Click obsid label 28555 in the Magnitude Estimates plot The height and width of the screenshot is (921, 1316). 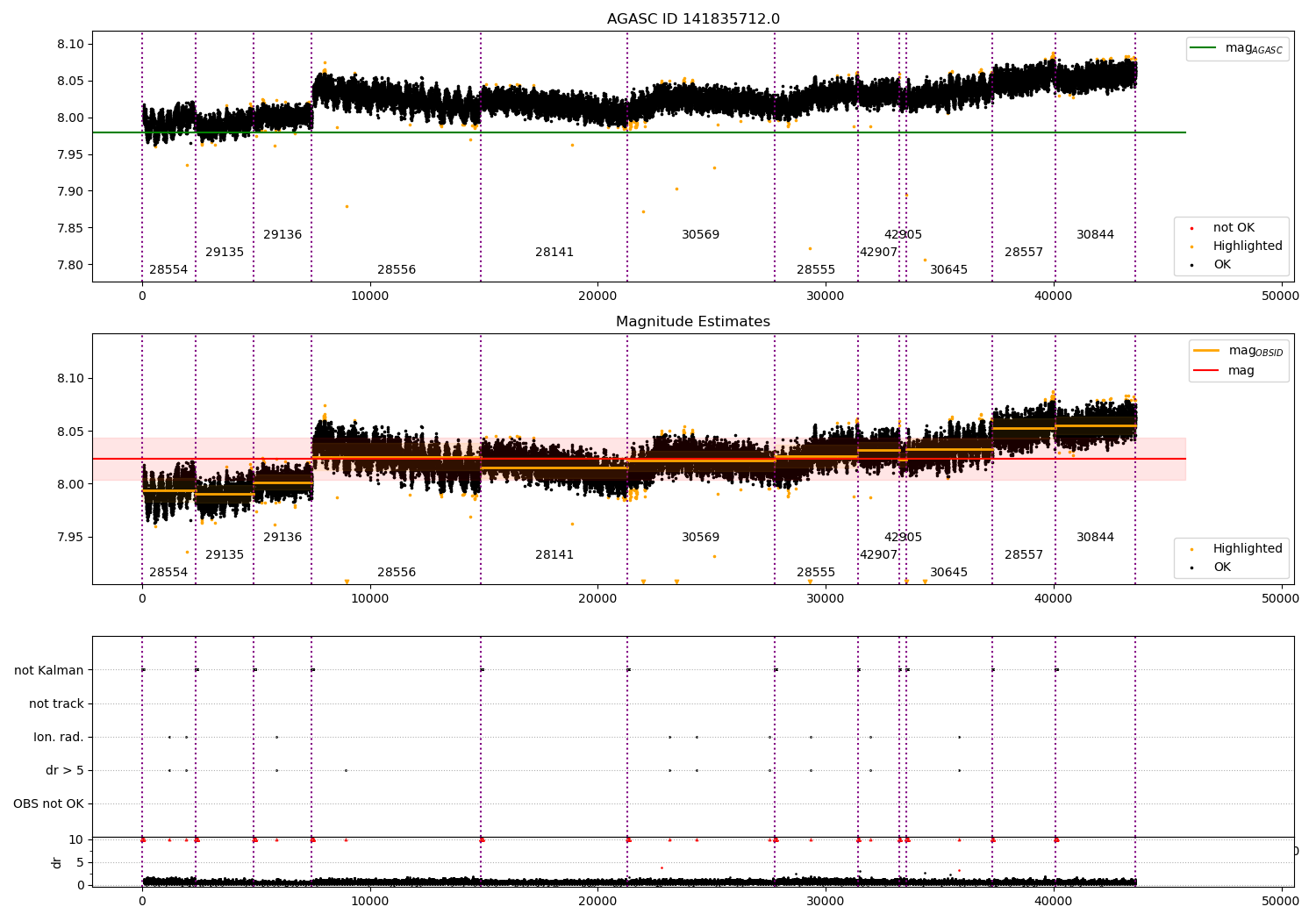(816, 572)
